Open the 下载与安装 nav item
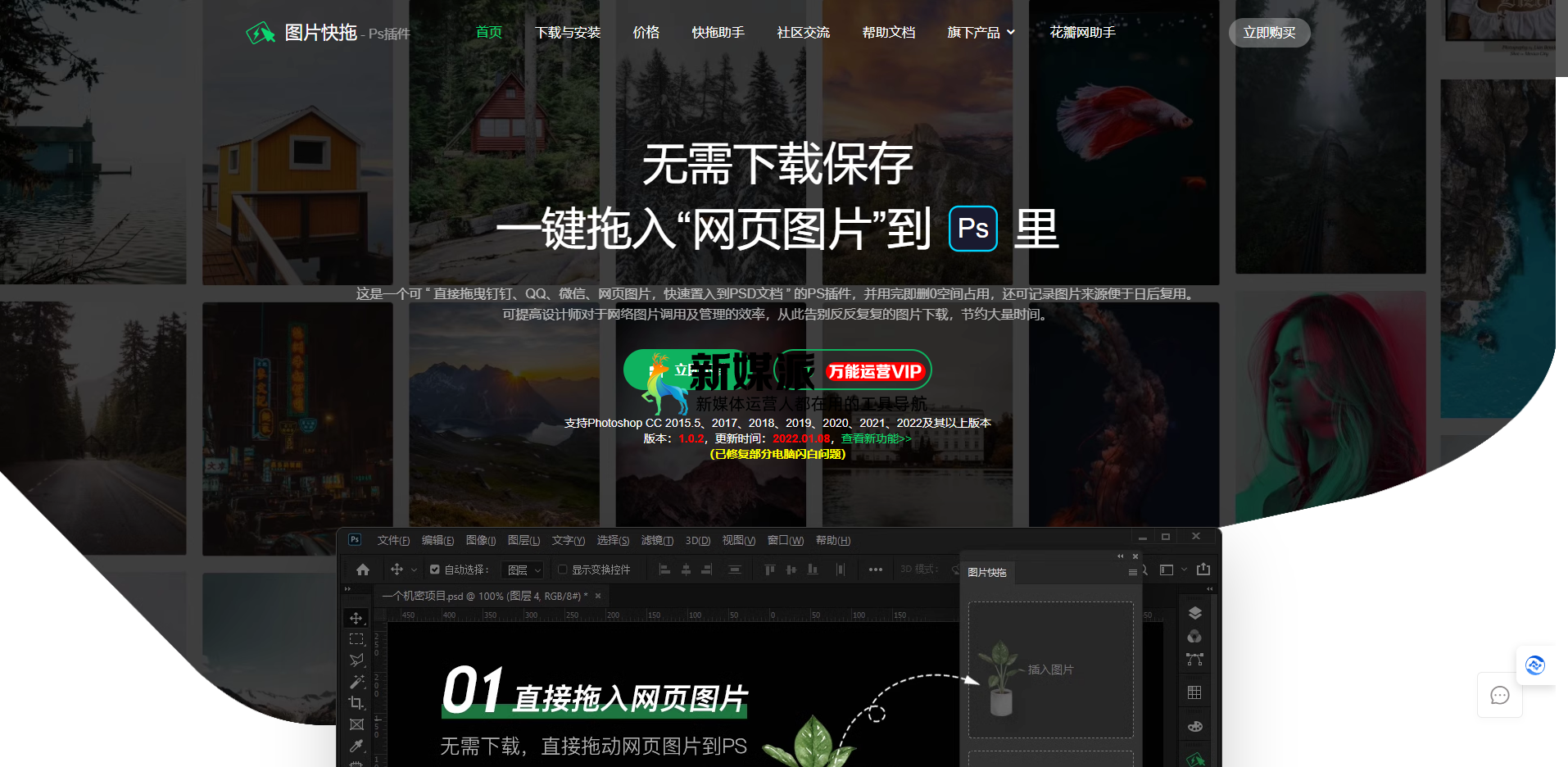This screenshot has height=767, width=1568. click(568, 33)
